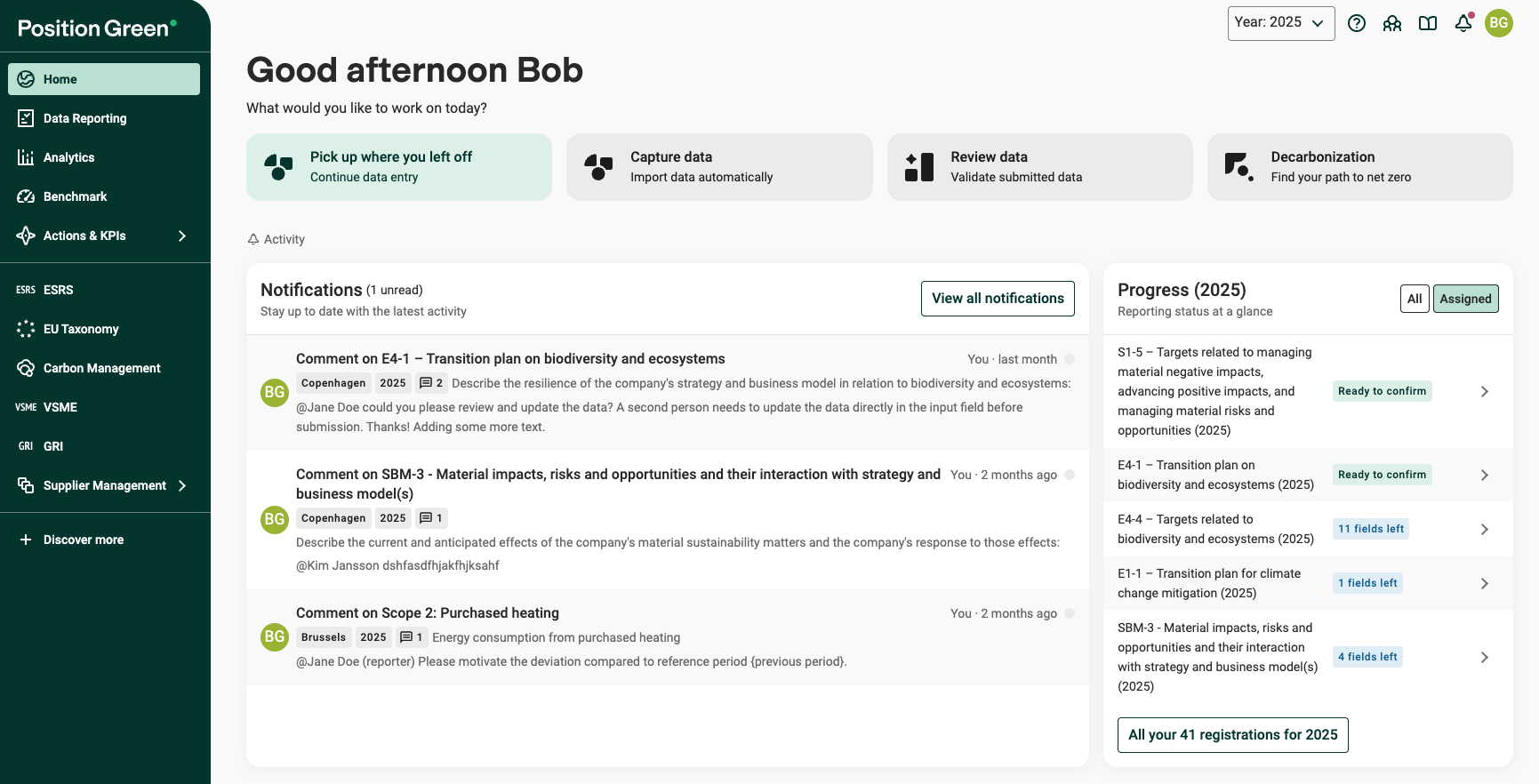Image resolution: width=1539 pixels, height=784 pixels.
Task: Expand Supplier Management submenu chevron
Action: coord(182,485)
